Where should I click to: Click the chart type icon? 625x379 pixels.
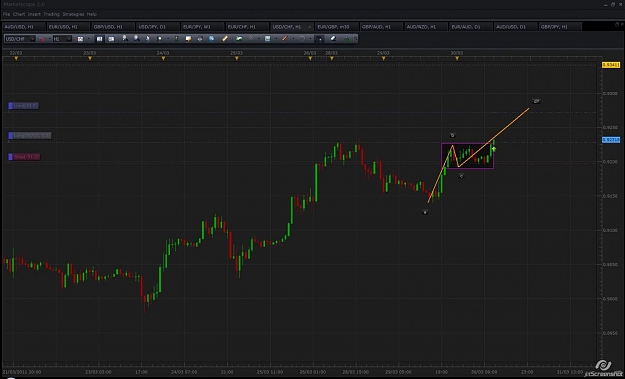[x=80, y=39]
